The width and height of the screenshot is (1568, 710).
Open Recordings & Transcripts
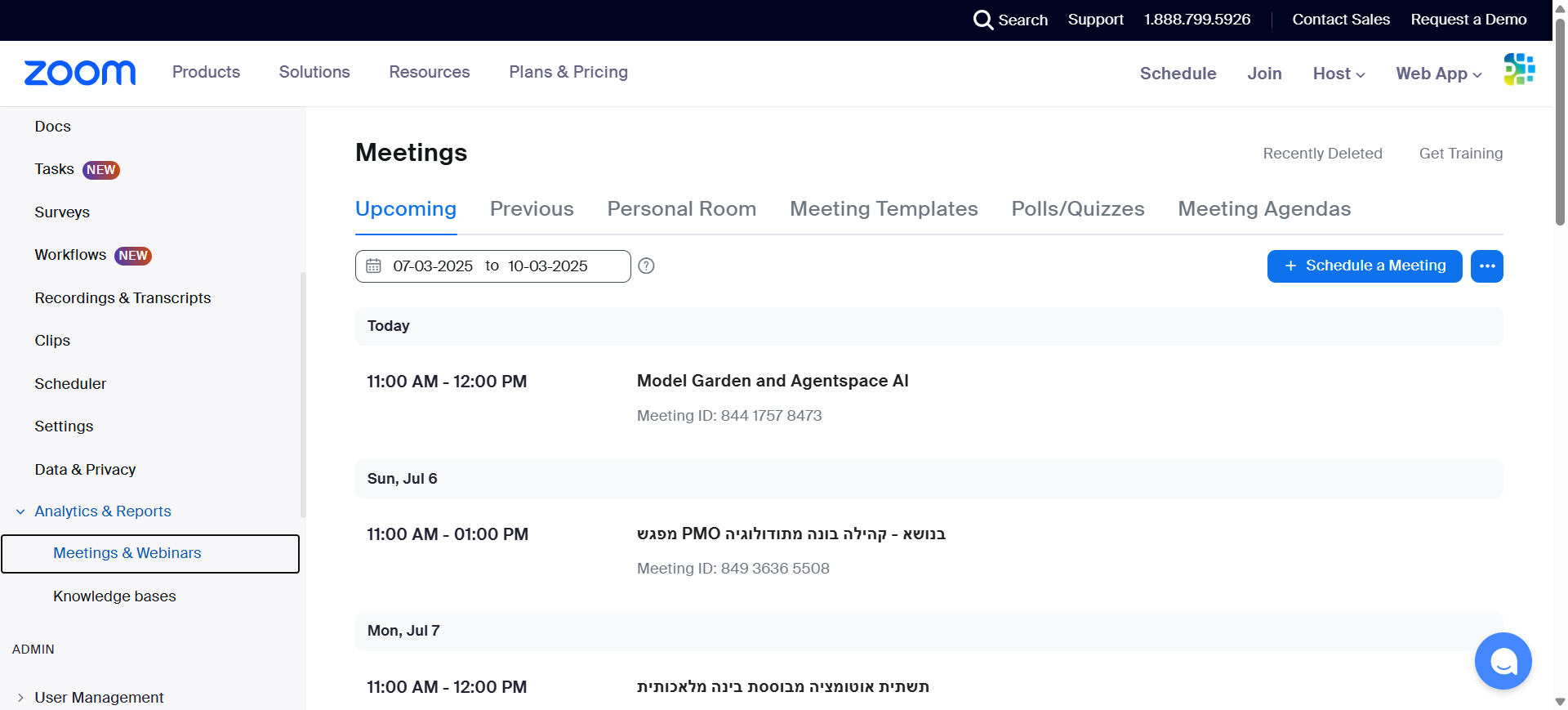(122, 298)
